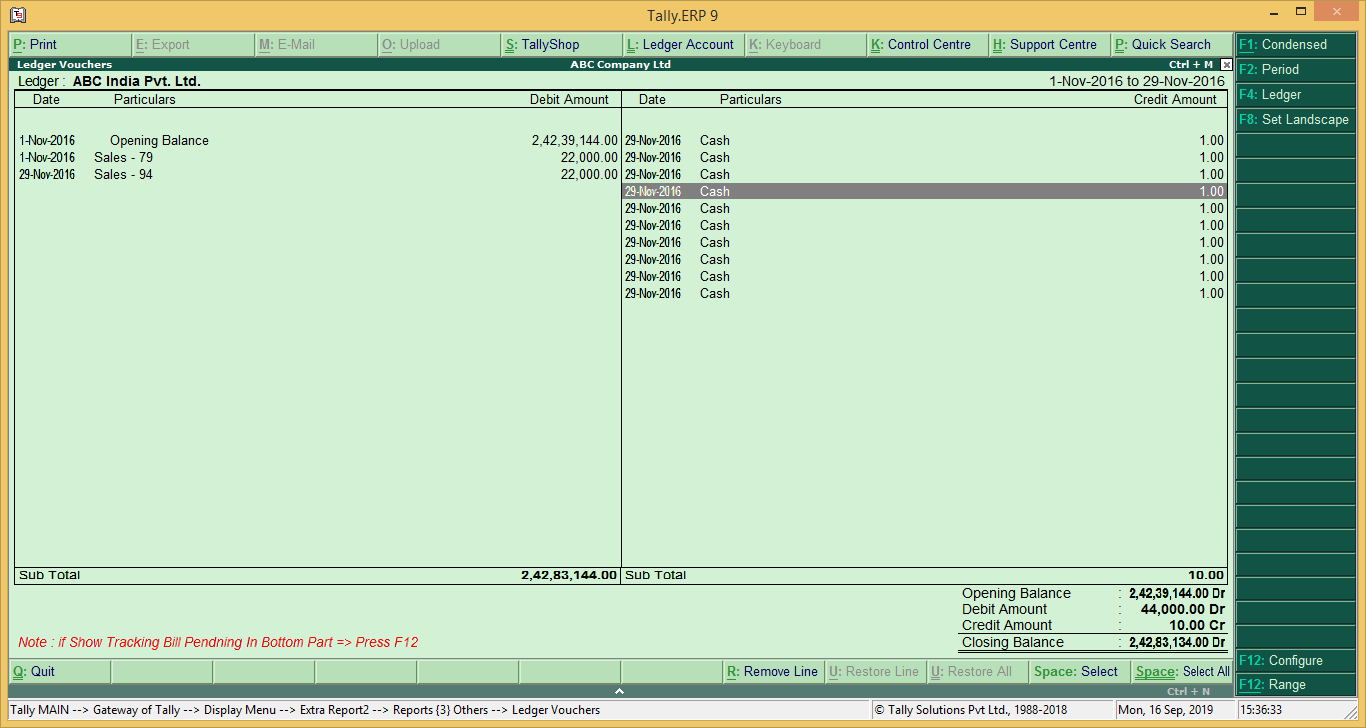Open the Ledger Account menu
The width and height of the screenshot is (1366, 728).
[x=682, y=44]
